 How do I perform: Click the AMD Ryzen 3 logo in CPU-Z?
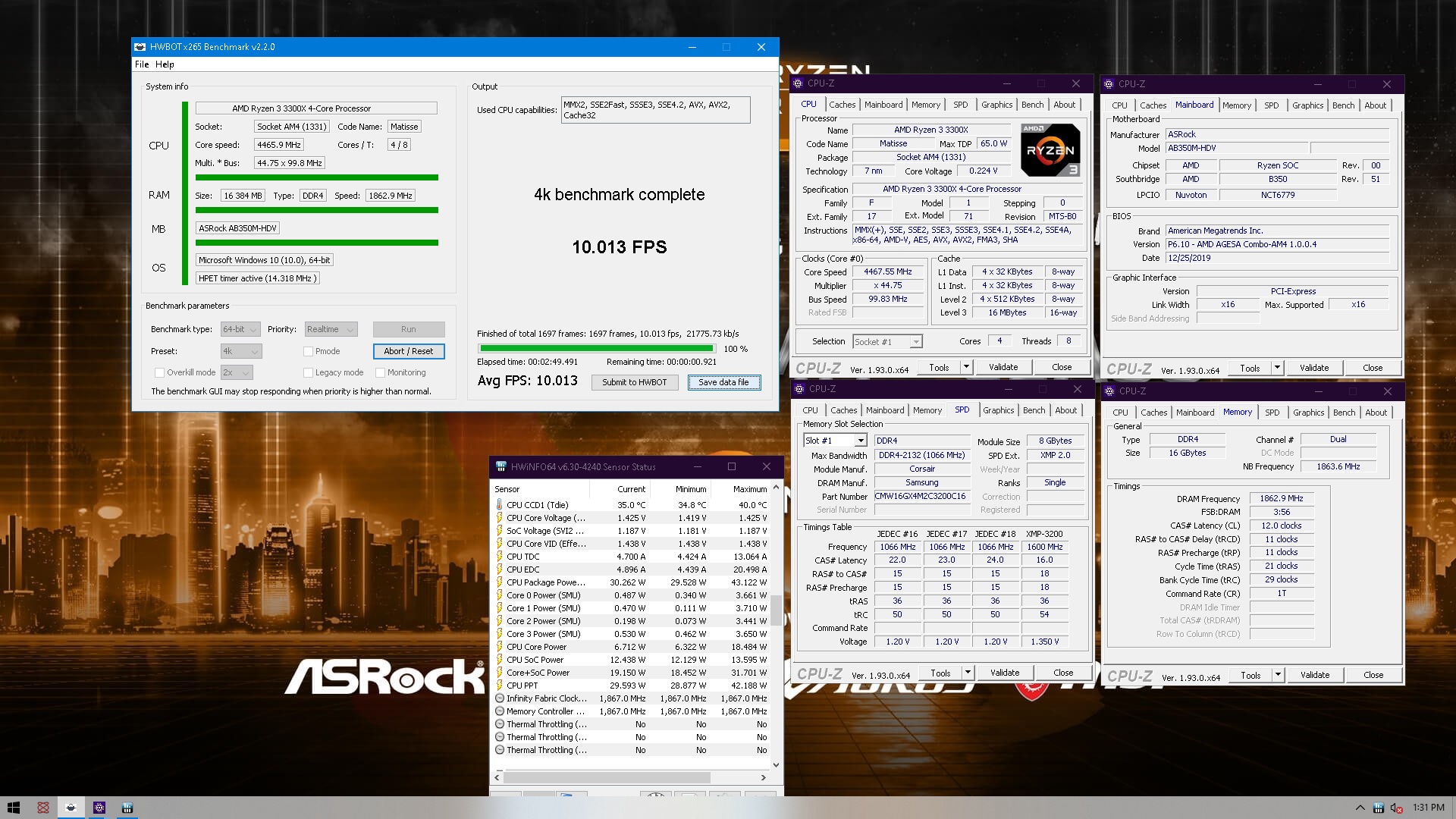coord(1050,149)
